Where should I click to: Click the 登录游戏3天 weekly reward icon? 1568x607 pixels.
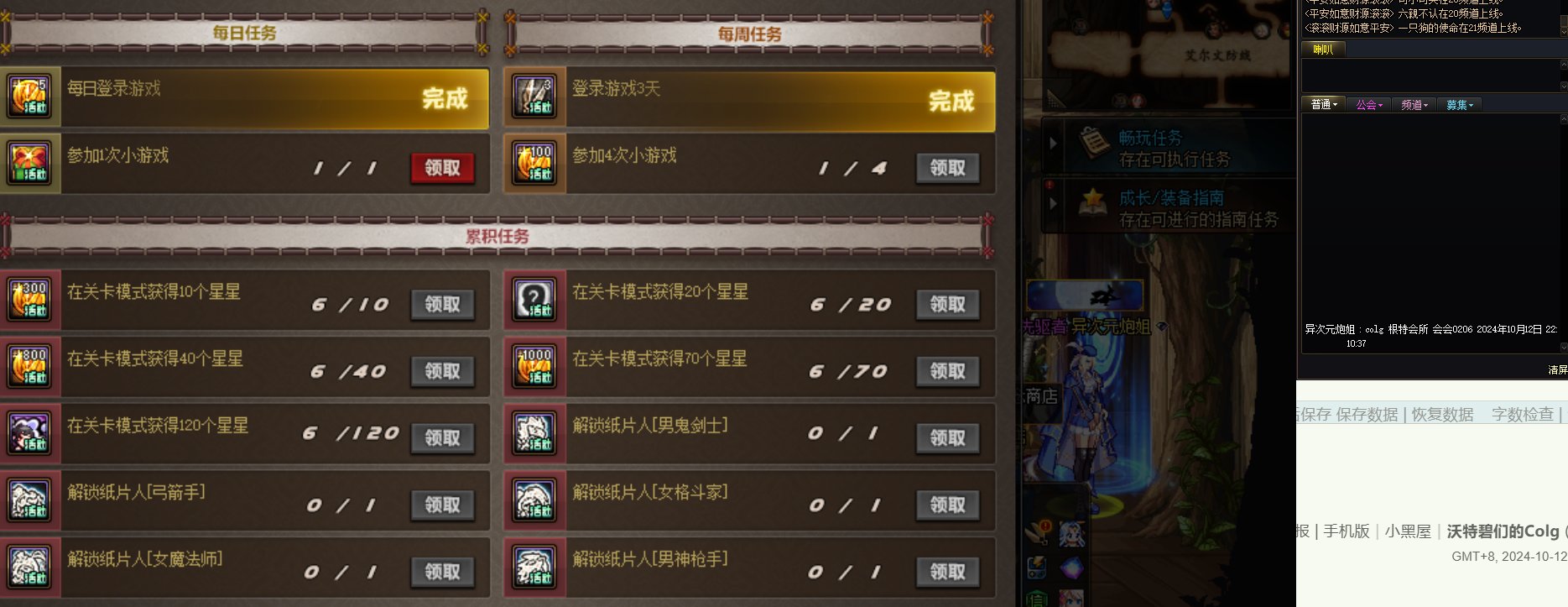click(534, 97)
